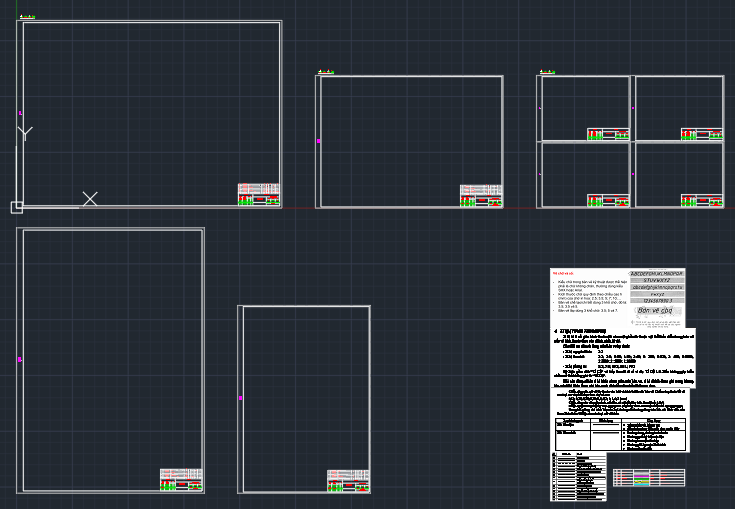Click magenta marker on small portrait sheet
This screenshot has height=509, width=735.
241,398
